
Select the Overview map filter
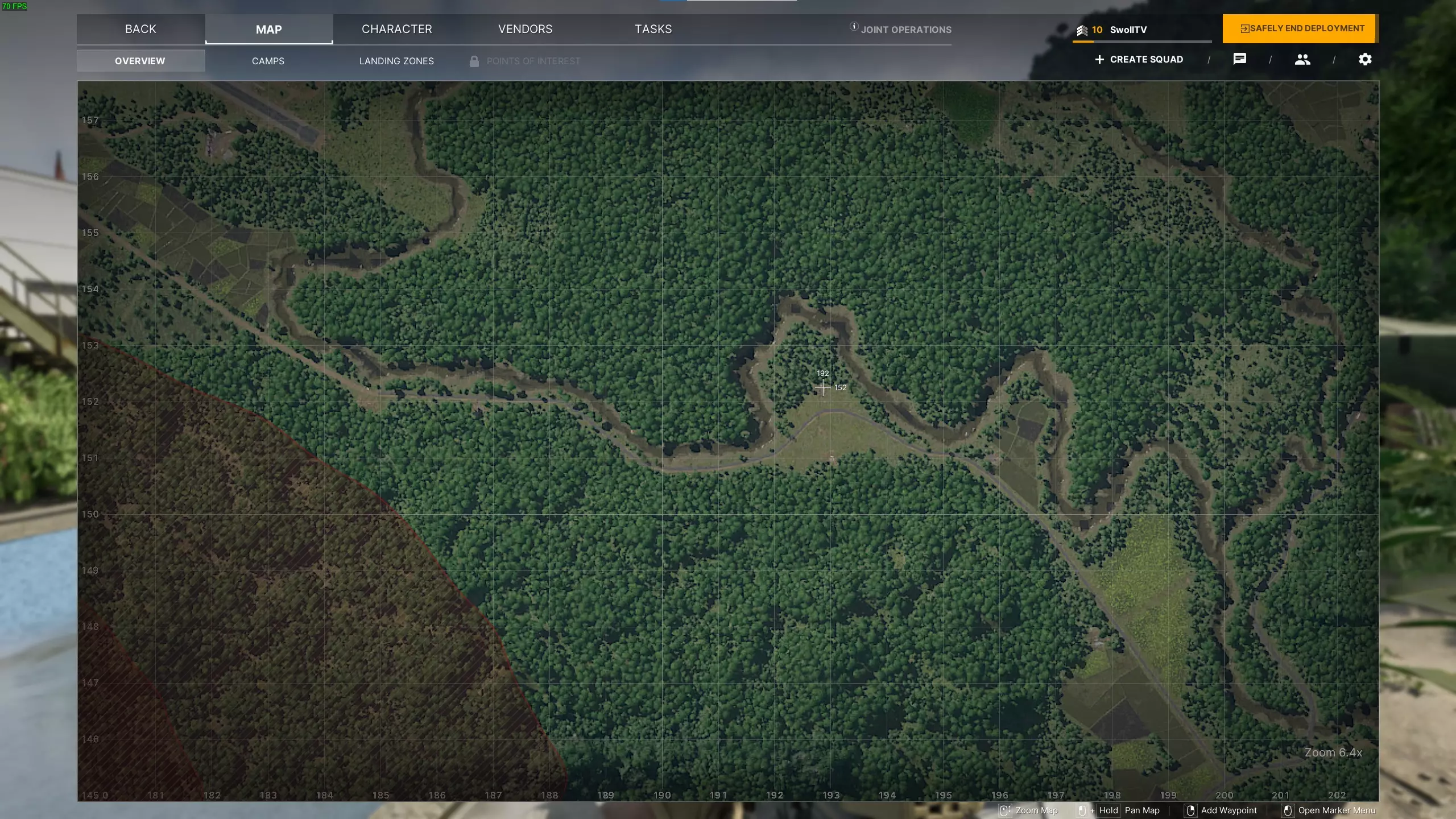(x=140, y=61)
